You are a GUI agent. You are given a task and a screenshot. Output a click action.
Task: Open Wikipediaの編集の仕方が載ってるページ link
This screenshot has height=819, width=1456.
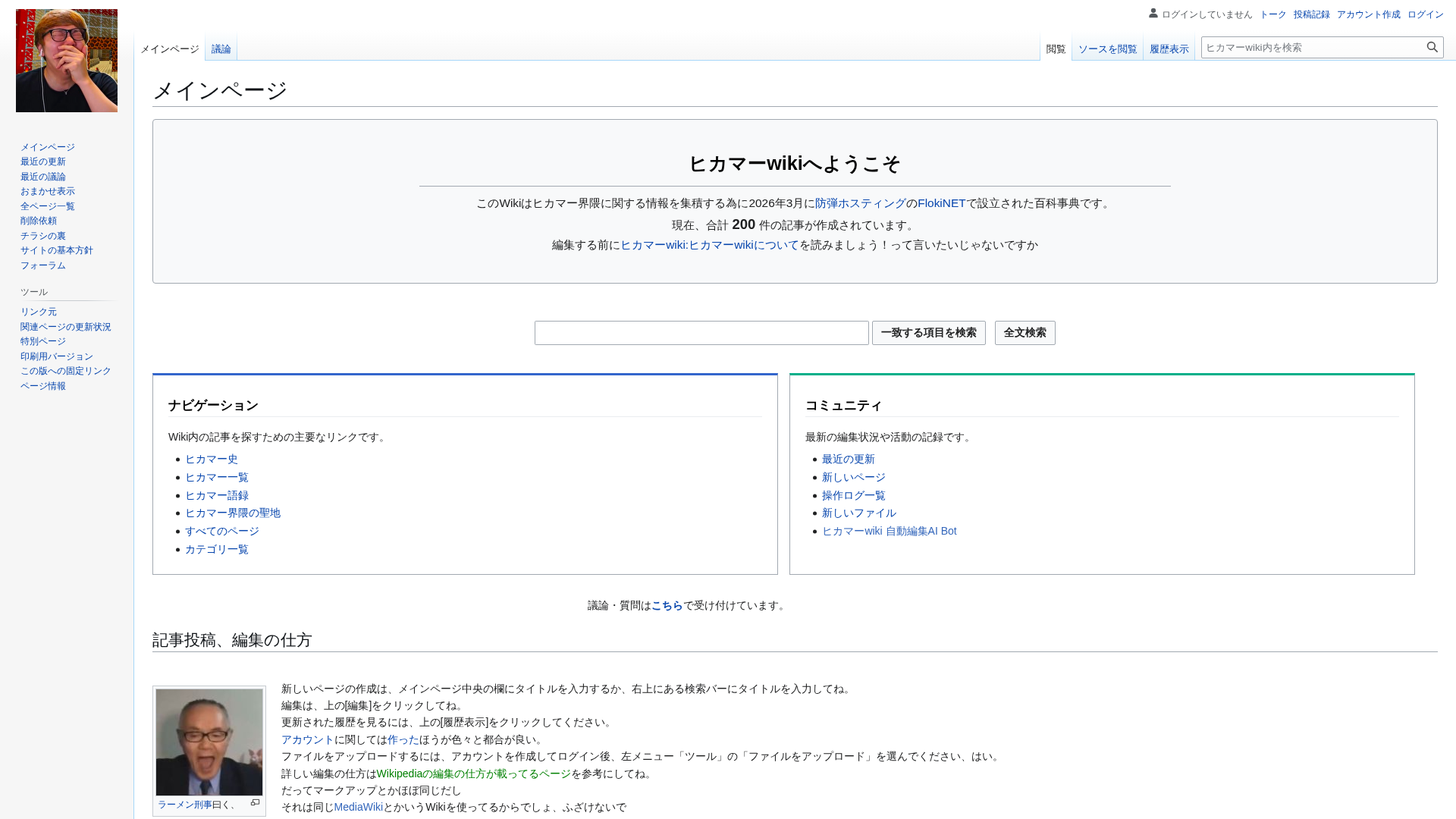(x=474, y=773)
